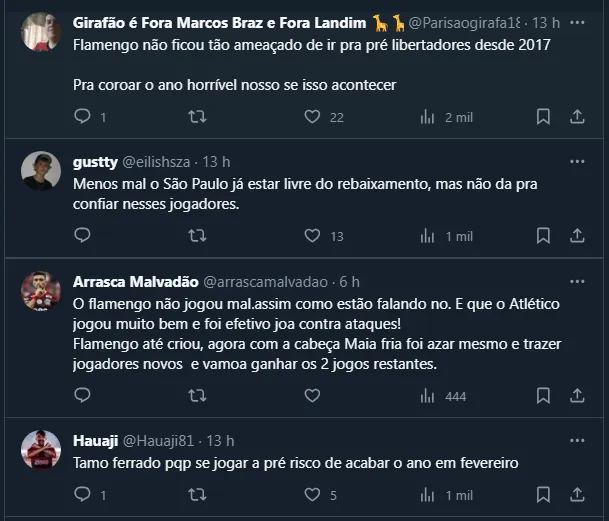Retweet the gustty tweet about São Paulo

pyautogui.click(x=198, y=236)
